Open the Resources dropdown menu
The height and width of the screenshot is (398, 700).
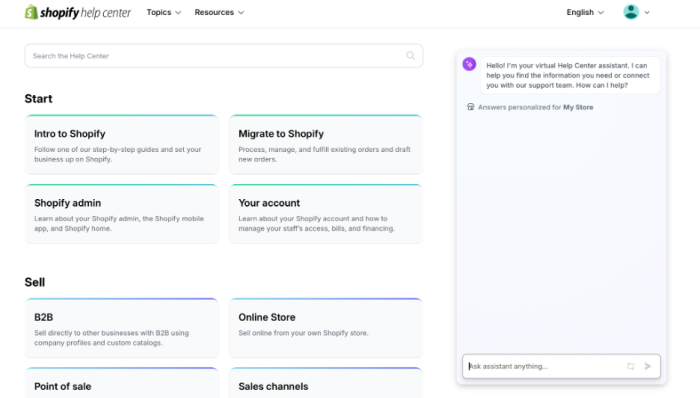tap(219, 12)
